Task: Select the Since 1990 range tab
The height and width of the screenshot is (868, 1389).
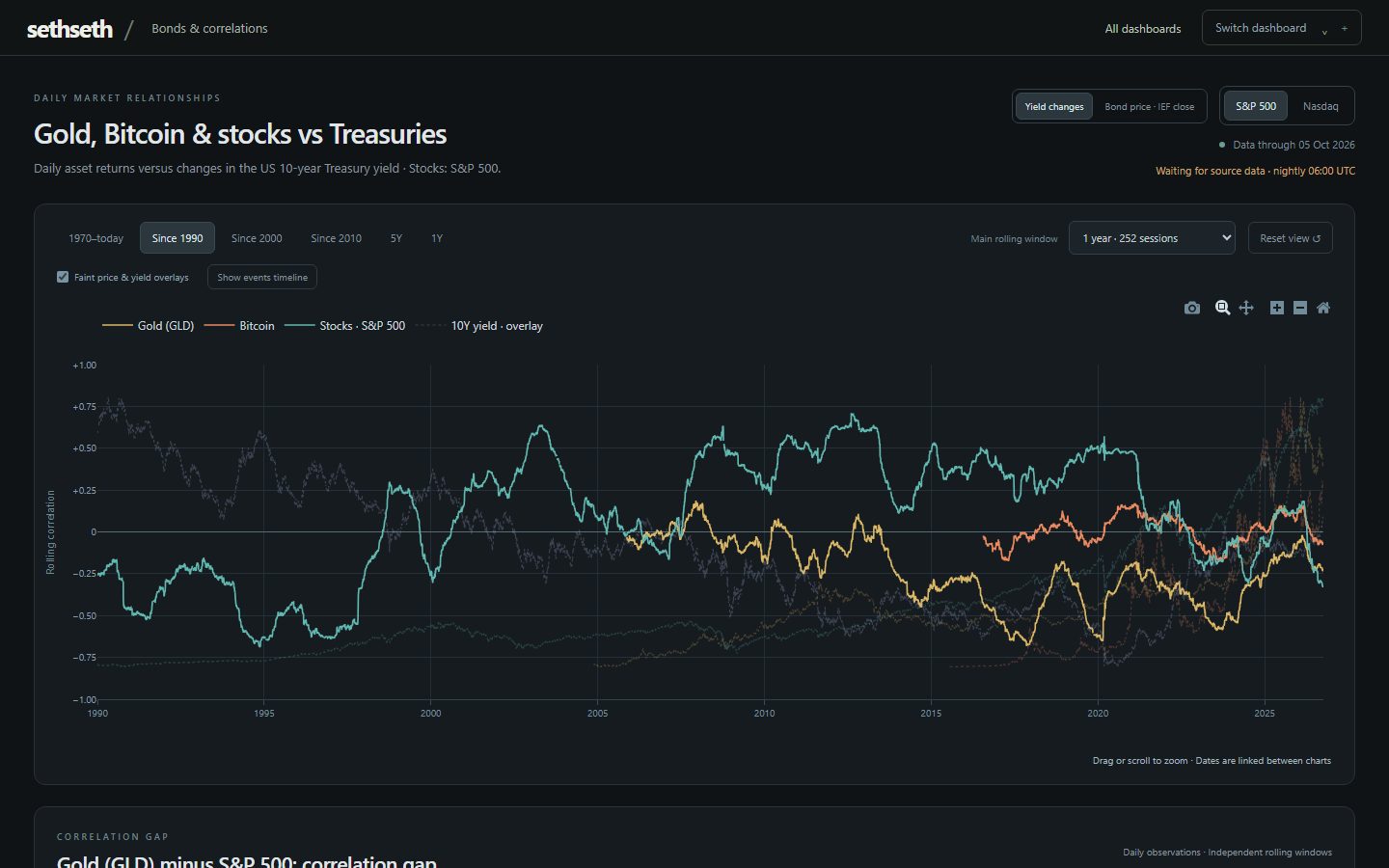Action: click(x=177, y=238)
